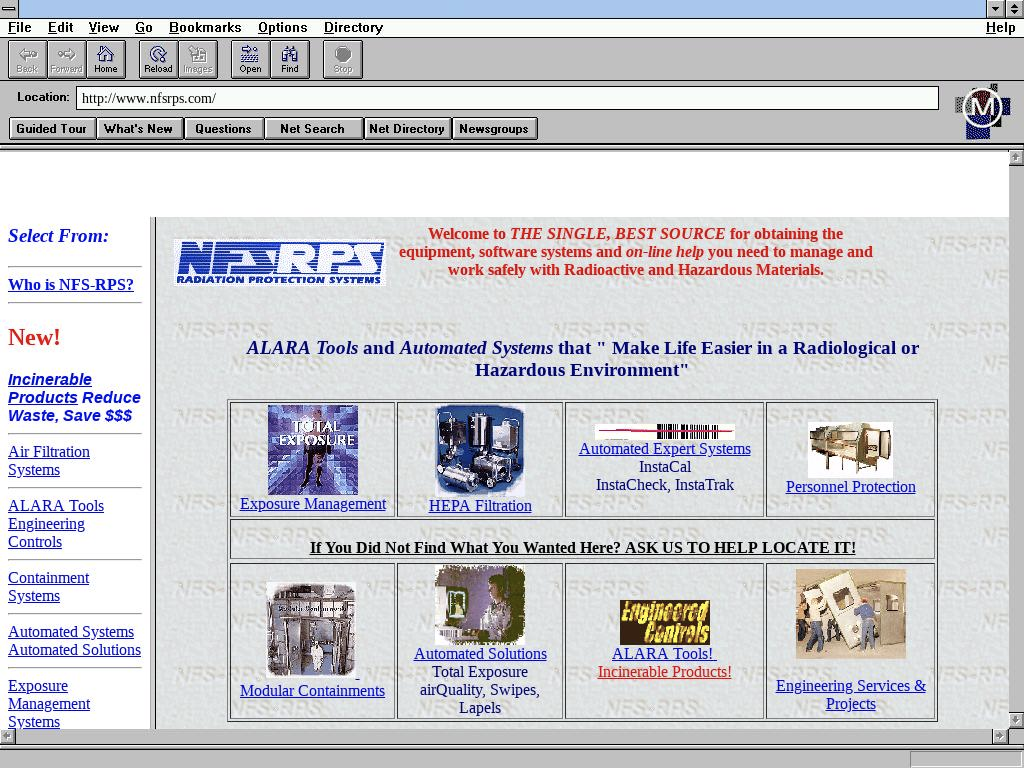Click the Open location toolbar icon
This screenshot has width=1024, height=768.
[250, 59]
